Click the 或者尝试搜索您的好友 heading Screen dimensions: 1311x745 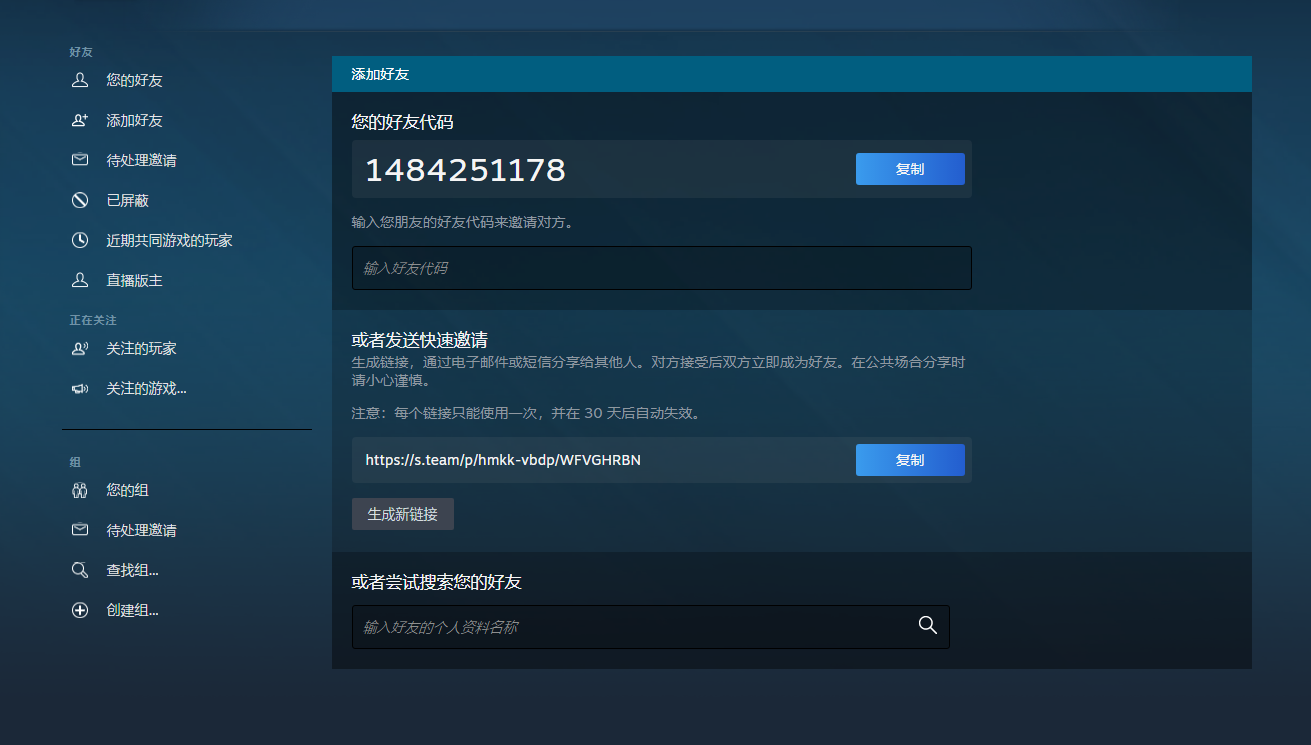click(x=437, y=582)
